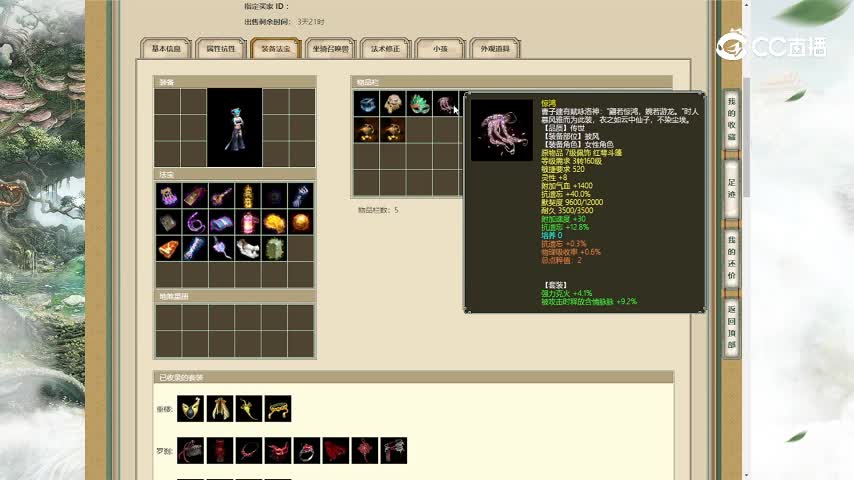Click the ruby ring in 罗刹 row
854x480 pixels.
(x=307, y=451)
